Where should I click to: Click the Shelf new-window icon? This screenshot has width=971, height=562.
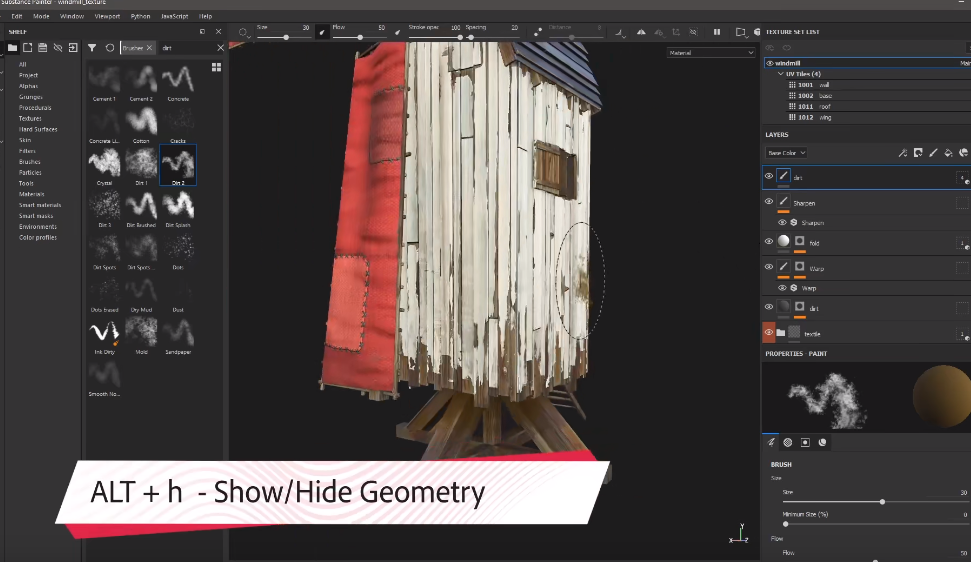[27, 48]
